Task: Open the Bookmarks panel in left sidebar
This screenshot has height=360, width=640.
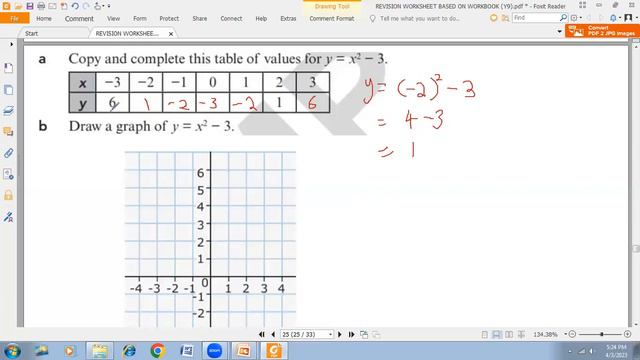Action: (x=8, y=68)
